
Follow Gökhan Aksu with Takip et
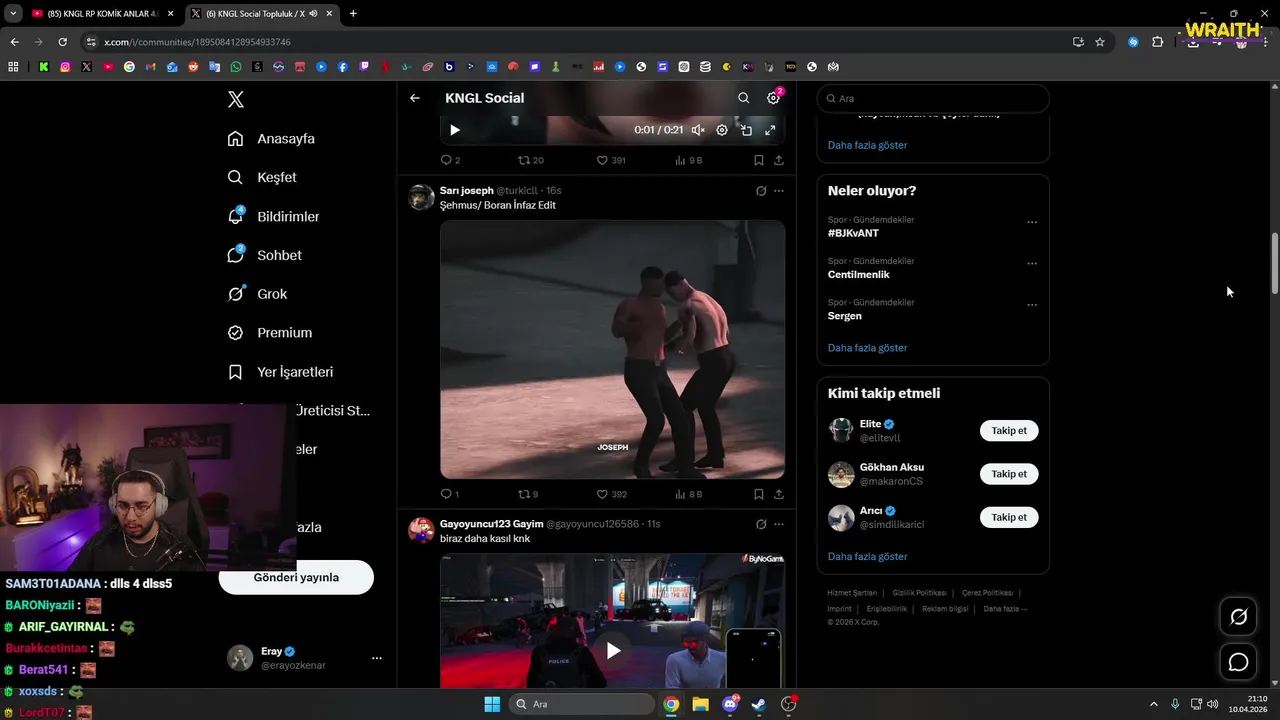point(1009,474)
